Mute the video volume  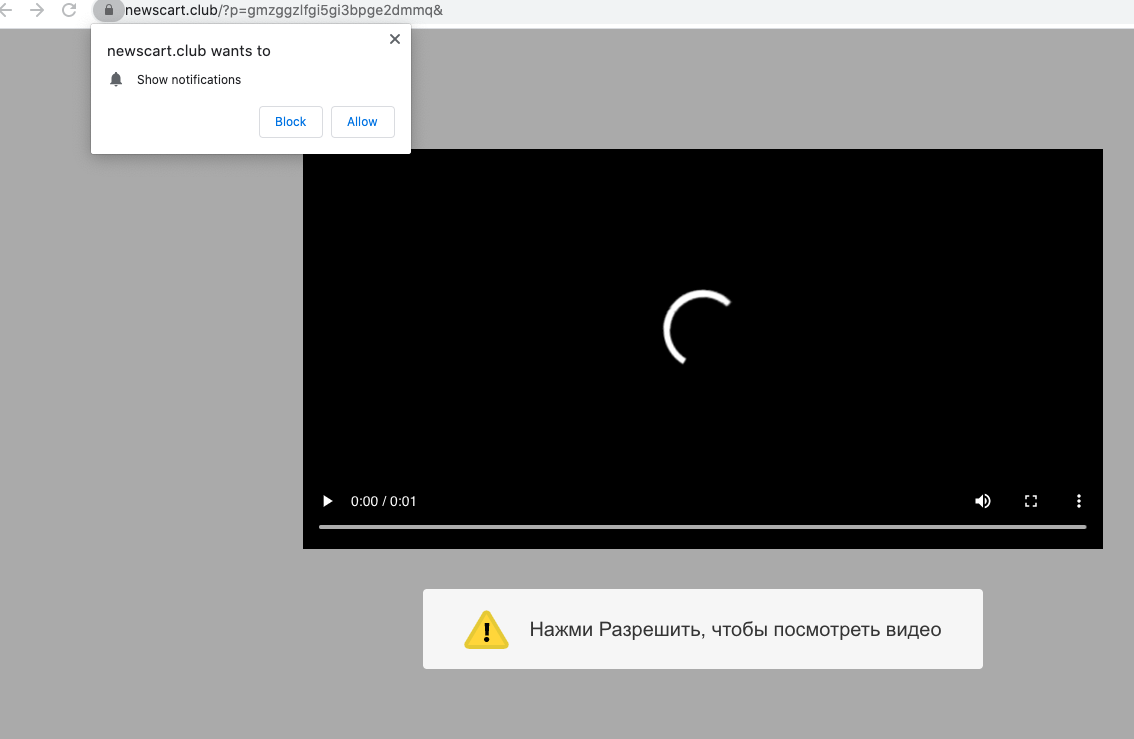click(x=983, y=501)
